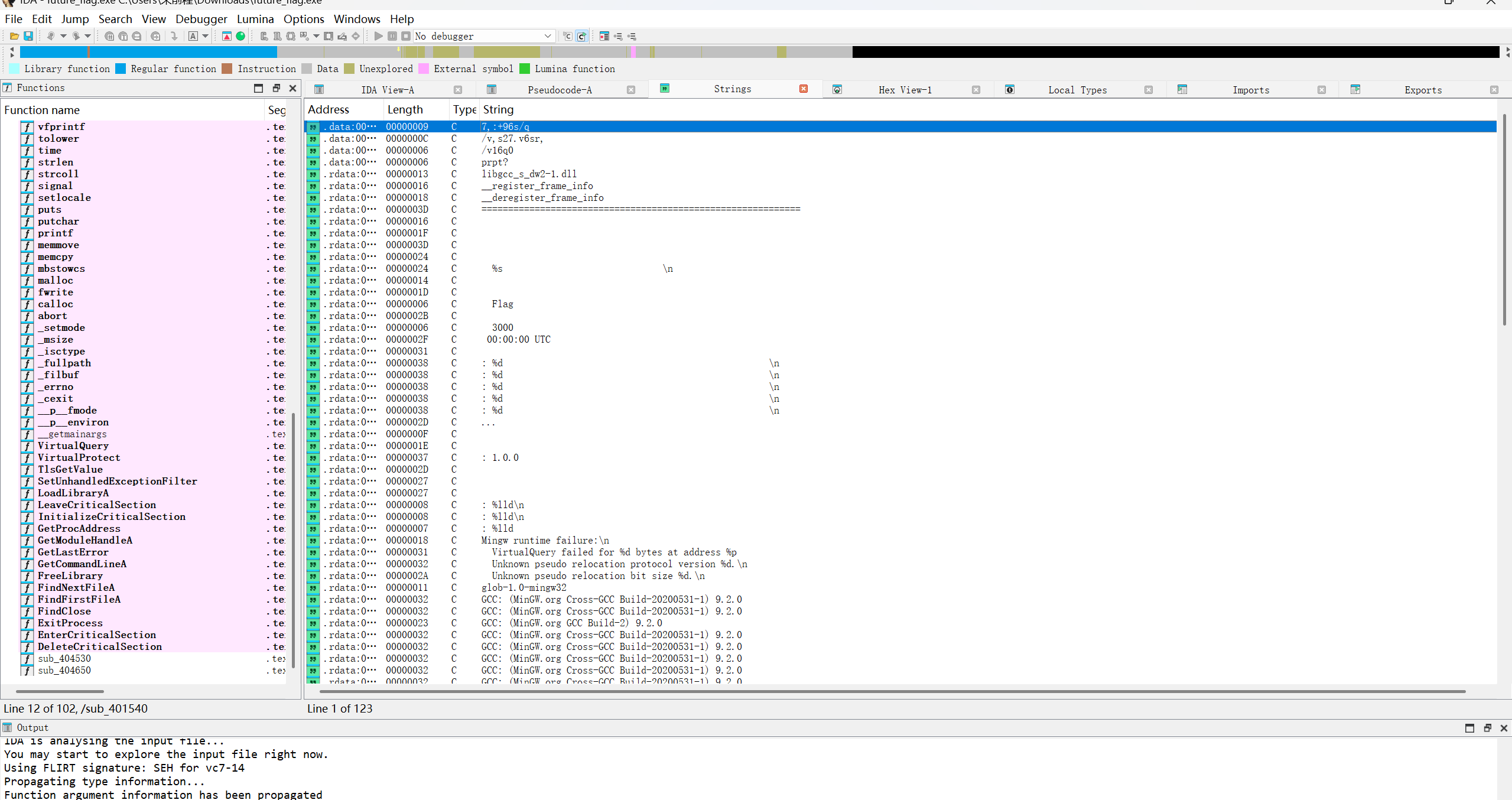This screenshot has height=800, width=1512.
Task: Close the Strings tab with red X
Action: [804, 89]
